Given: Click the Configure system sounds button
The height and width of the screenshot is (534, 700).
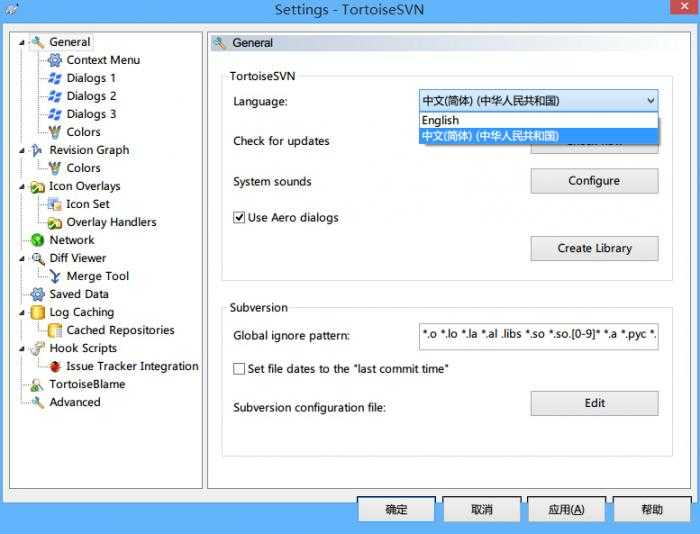Looking at the screenshot, I should coord(594,181).
